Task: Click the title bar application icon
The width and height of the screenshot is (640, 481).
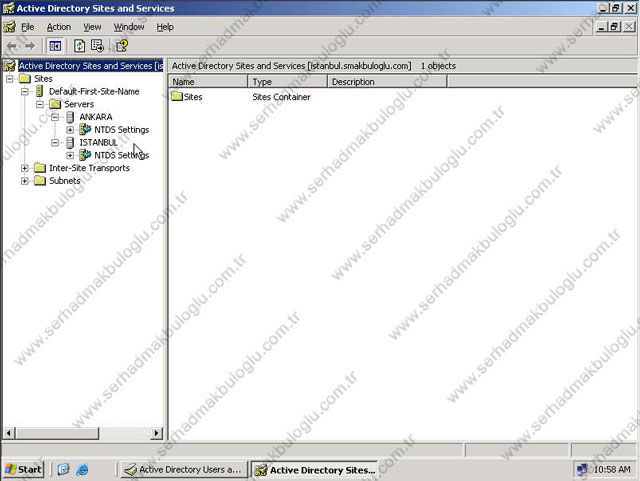Action: click(x=8, y=8)
